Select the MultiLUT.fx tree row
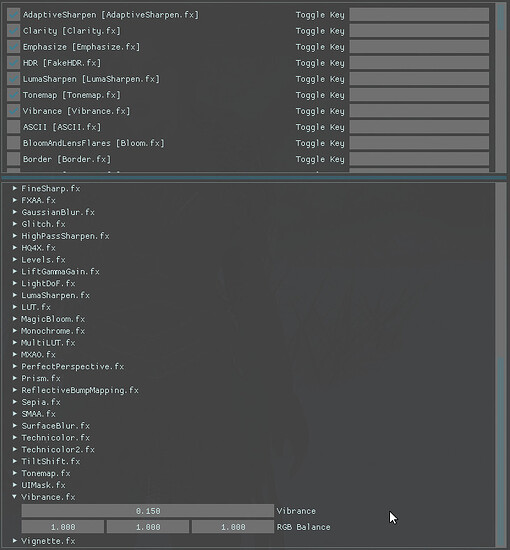 pyautogui.click(x=48, y=343)
